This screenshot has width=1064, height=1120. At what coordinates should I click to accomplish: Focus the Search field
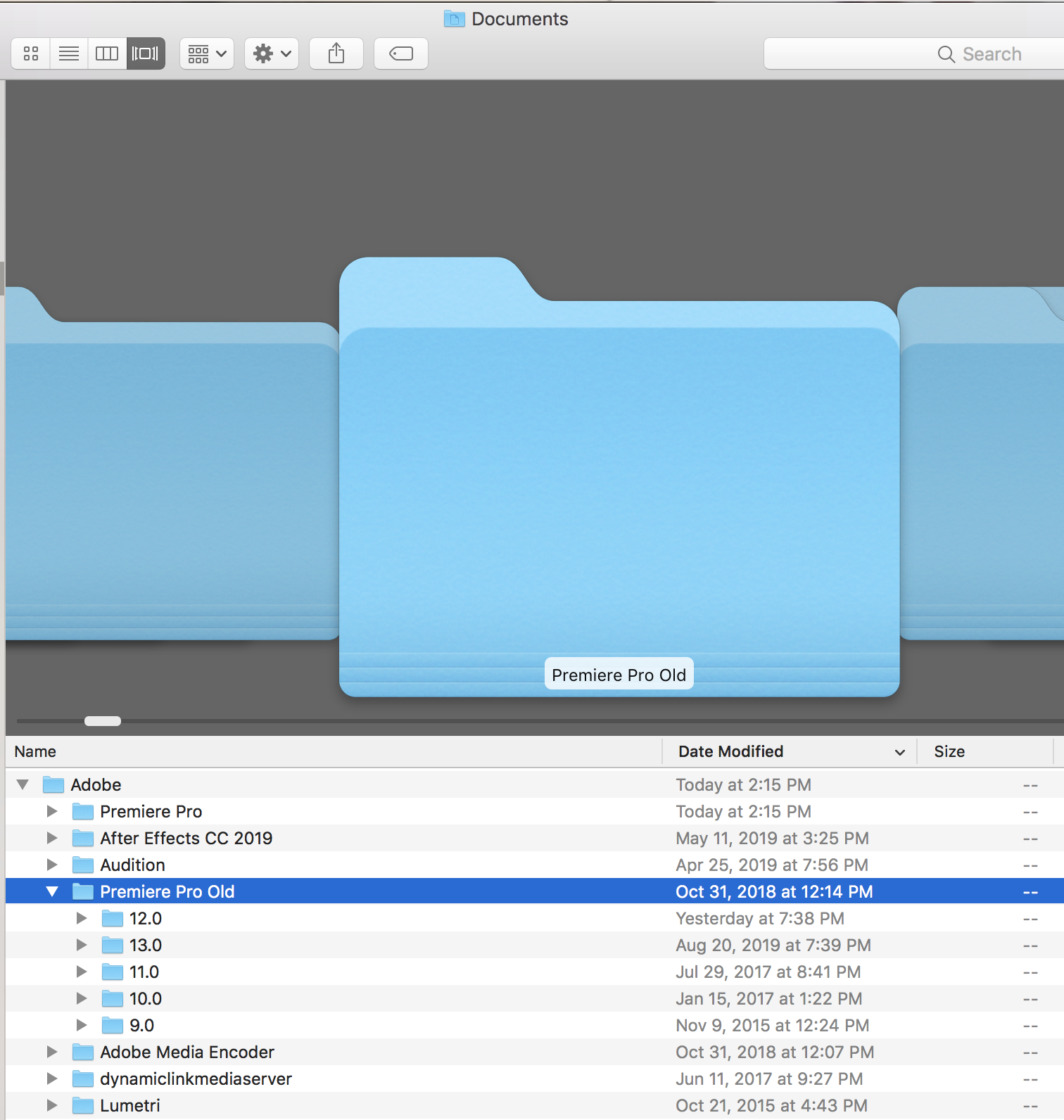914,54
